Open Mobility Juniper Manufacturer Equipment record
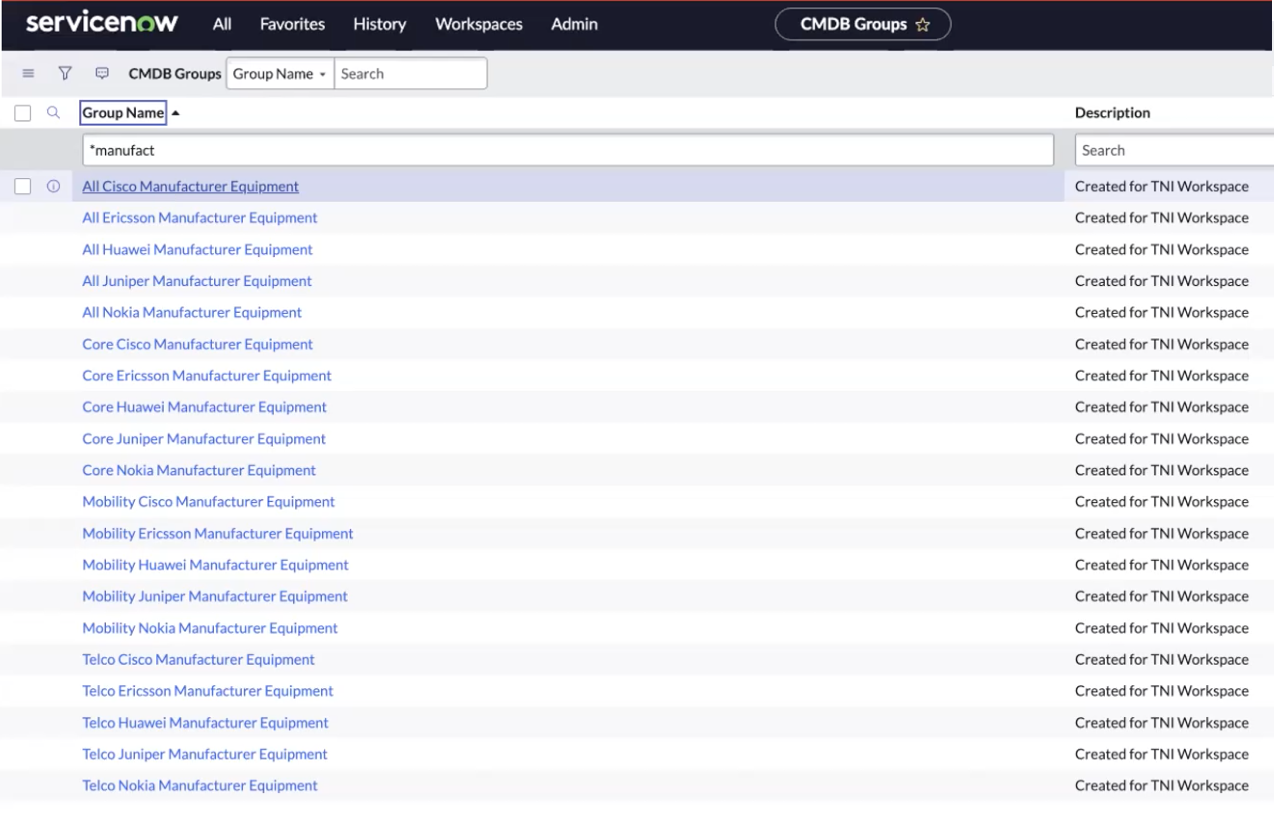This screenshot has height=834, width=1274. (215, 596)
